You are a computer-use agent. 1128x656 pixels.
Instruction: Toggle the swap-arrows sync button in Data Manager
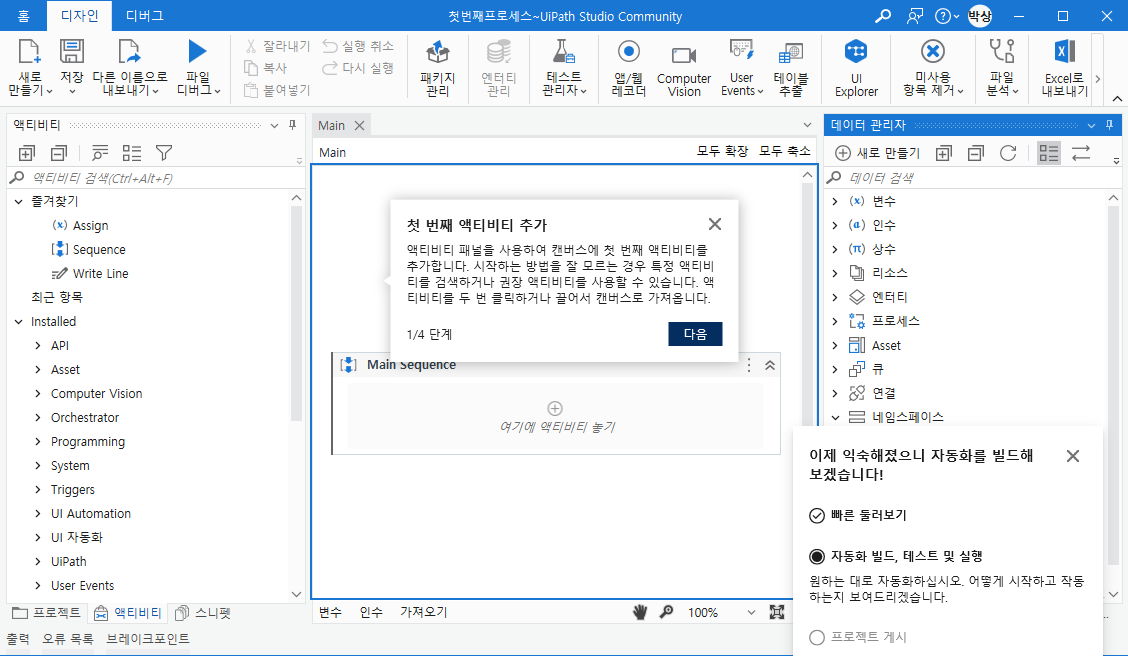click(1081, 152)
